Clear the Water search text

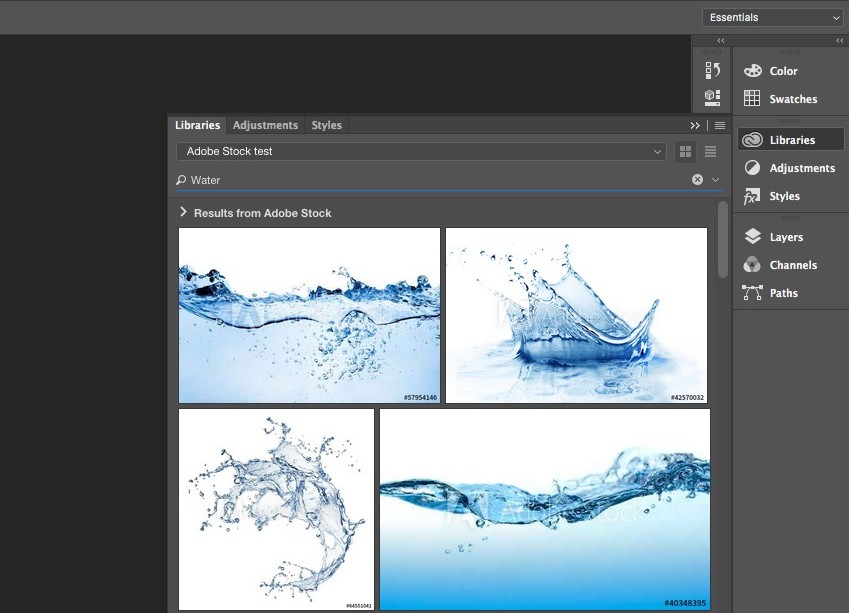tap(697, 180)
